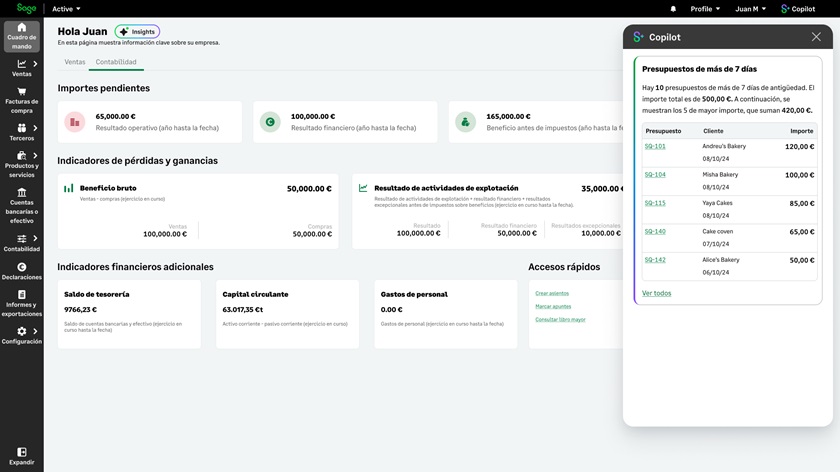Click the Capital circulante card
The image size is (840, 472).
pyautogui.click(x=287, y=314)
